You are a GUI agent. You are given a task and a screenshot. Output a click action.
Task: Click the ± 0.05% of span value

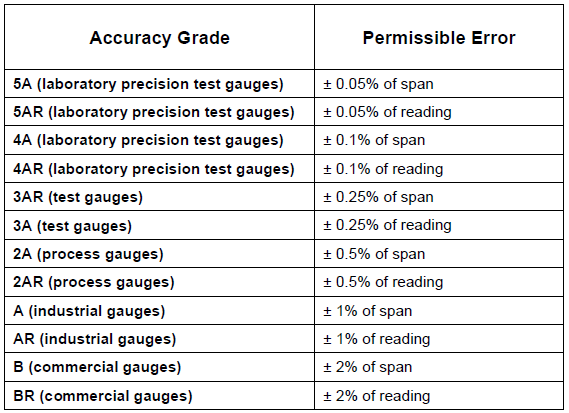(x=378, y=84)
